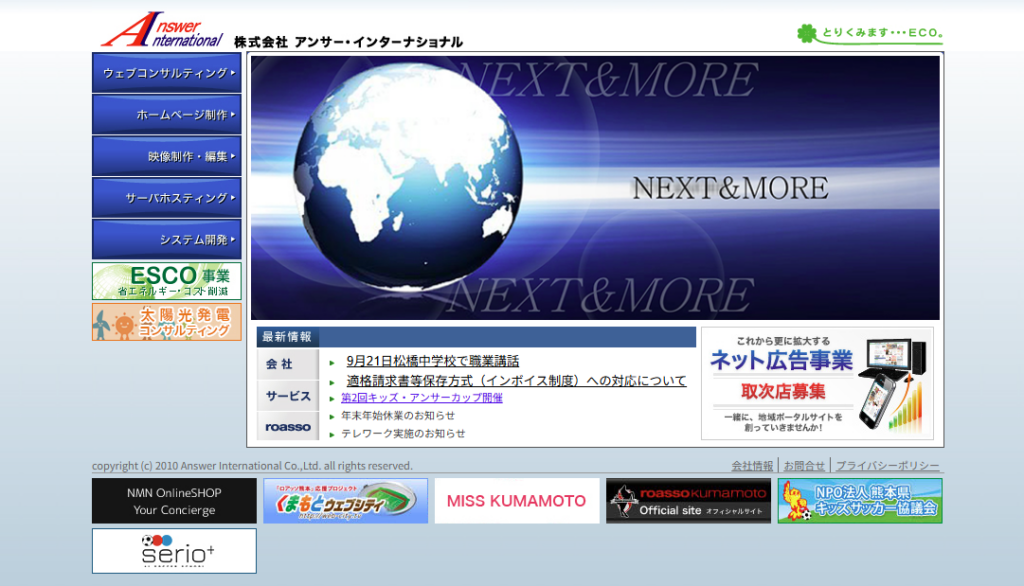Open the NMN OnlineSHOP banner

174,500
